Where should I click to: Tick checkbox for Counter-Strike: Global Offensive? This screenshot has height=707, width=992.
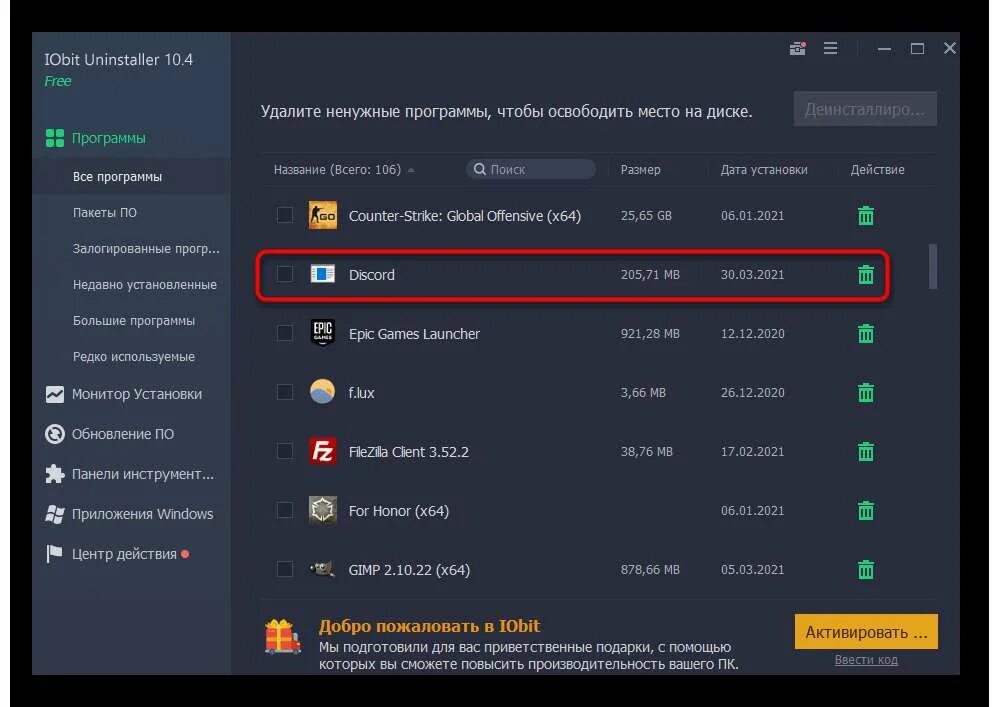tap(285, 216)
